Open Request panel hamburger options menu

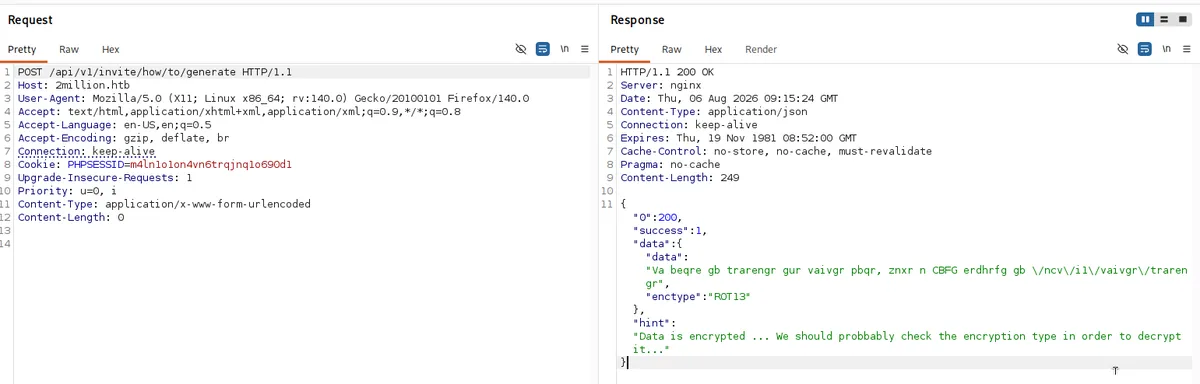tap(585, 49)
